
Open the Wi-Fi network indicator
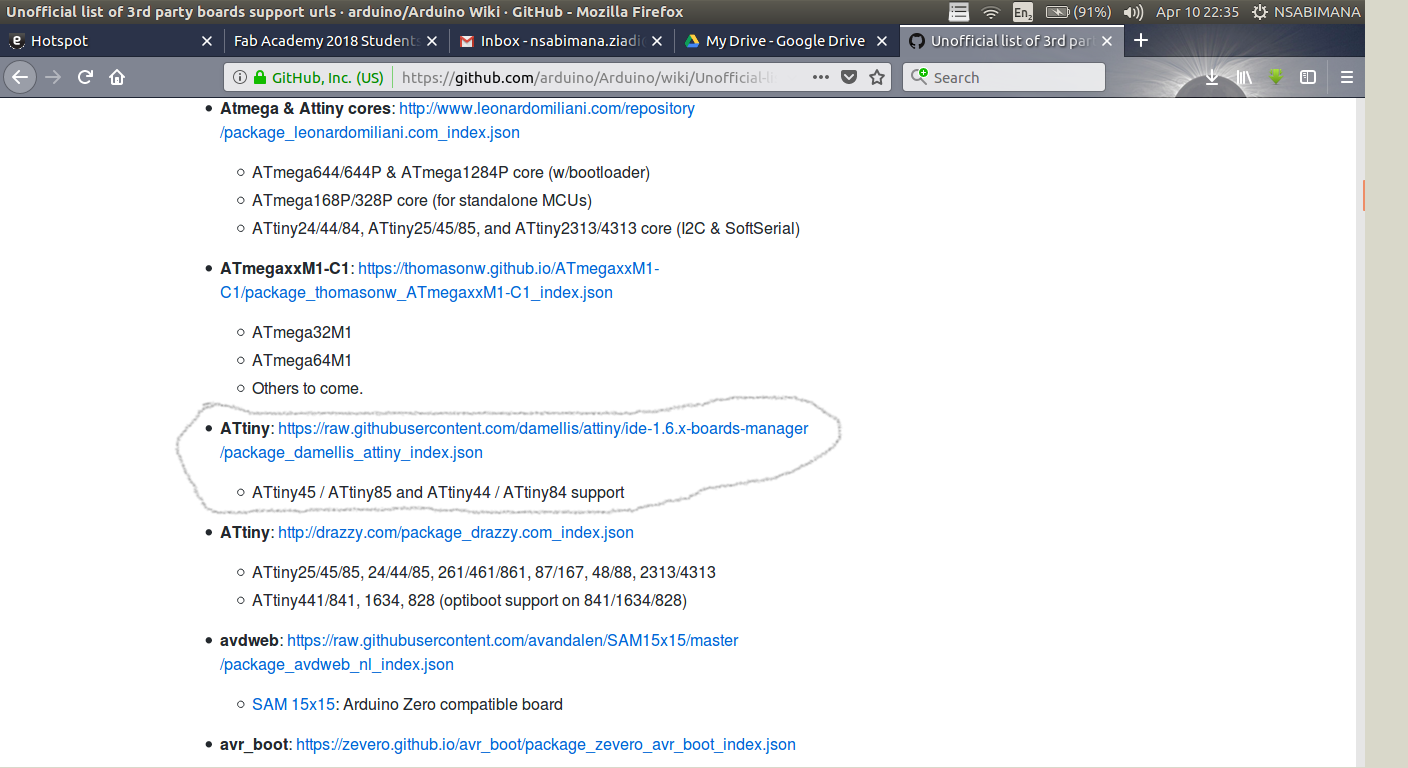point(990,12)
